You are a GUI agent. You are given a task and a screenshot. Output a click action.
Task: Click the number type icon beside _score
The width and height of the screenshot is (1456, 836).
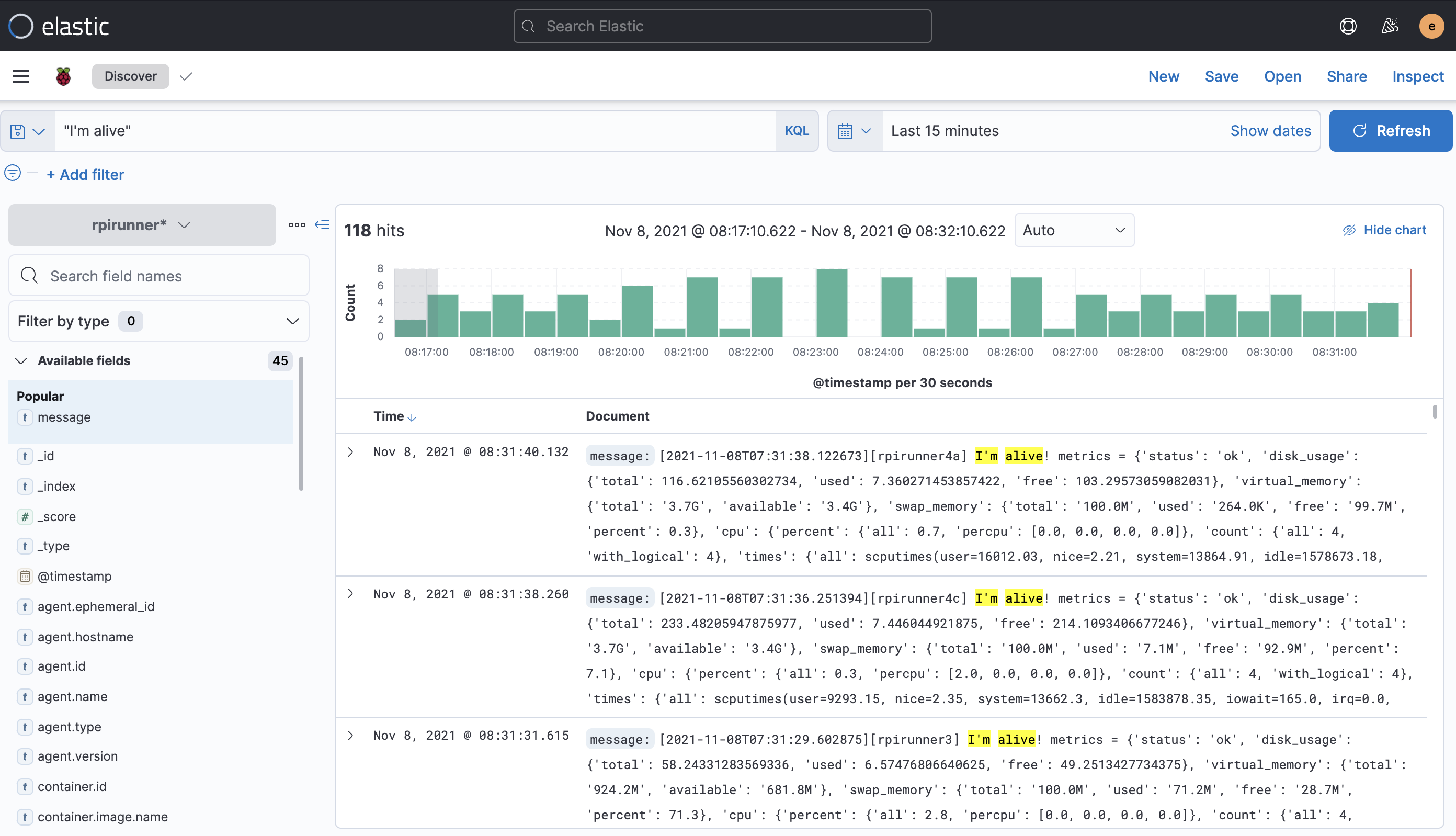point(24,516)
